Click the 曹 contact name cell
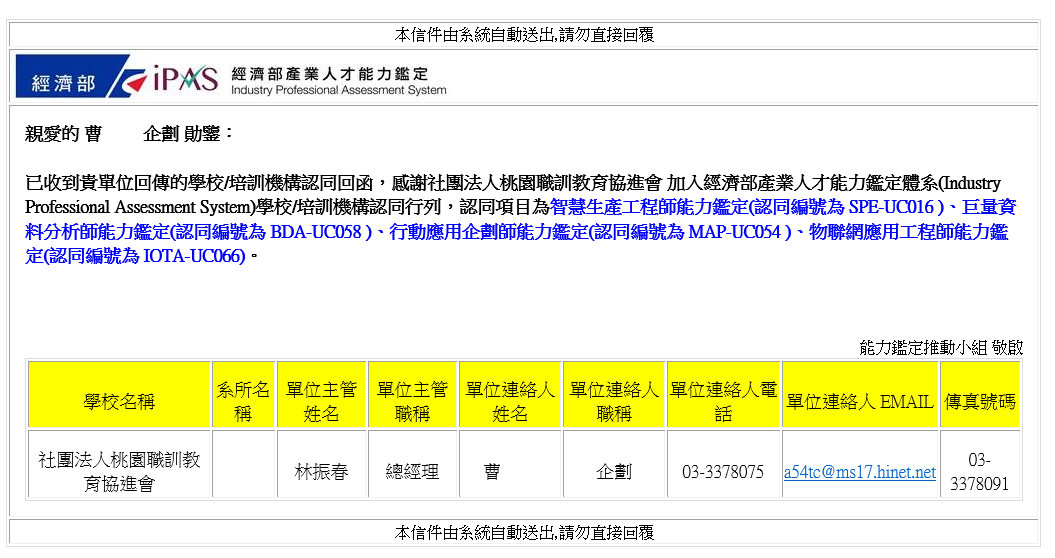The image size is (1055, 558). tap(510, 464)
